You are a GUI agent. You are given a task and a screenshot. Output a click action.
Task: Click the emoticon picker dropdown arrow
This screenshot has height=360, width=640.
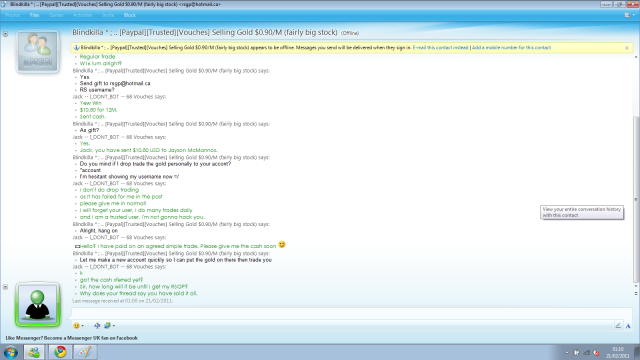(x=82, y=326)
